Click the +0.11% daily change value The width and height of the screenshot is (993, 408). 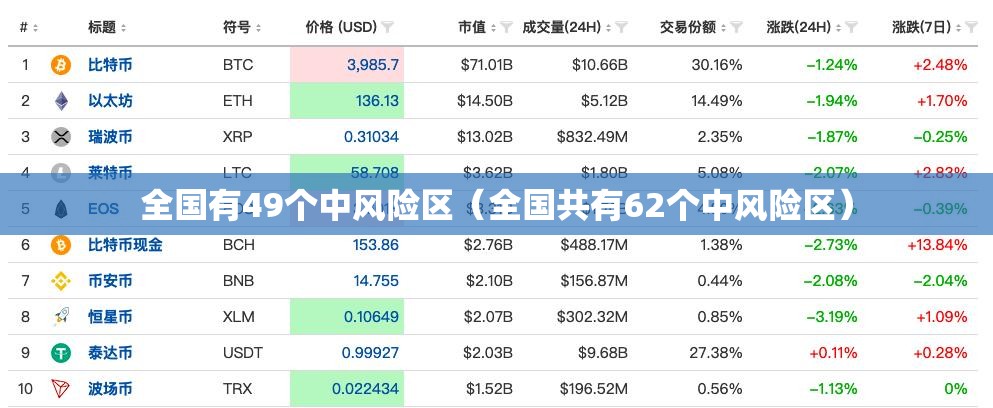point(833,353)
